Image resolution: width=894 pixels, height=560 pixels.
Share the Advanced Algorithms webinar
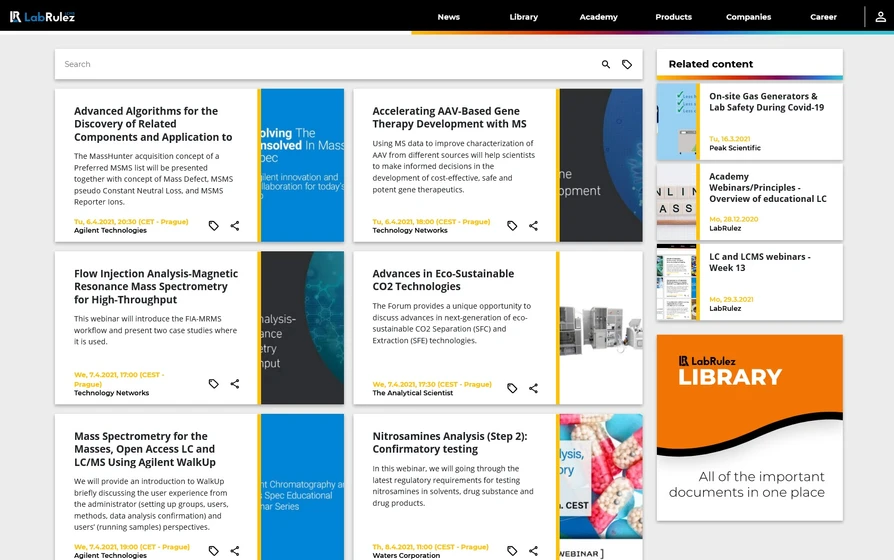235,226
